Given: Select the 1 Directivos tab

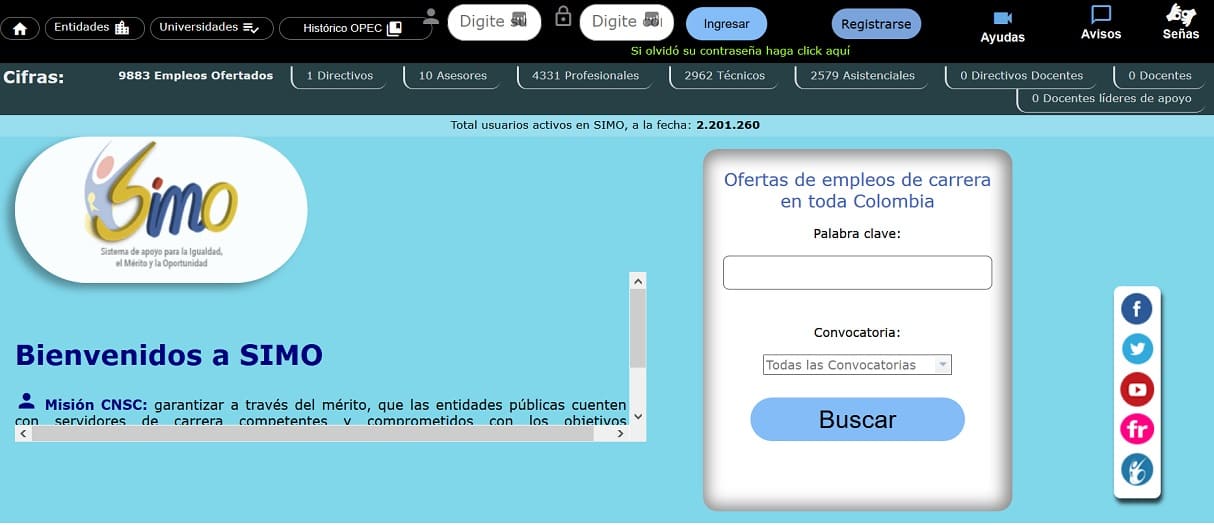Looking at the screenshot, I should point(339,76).
